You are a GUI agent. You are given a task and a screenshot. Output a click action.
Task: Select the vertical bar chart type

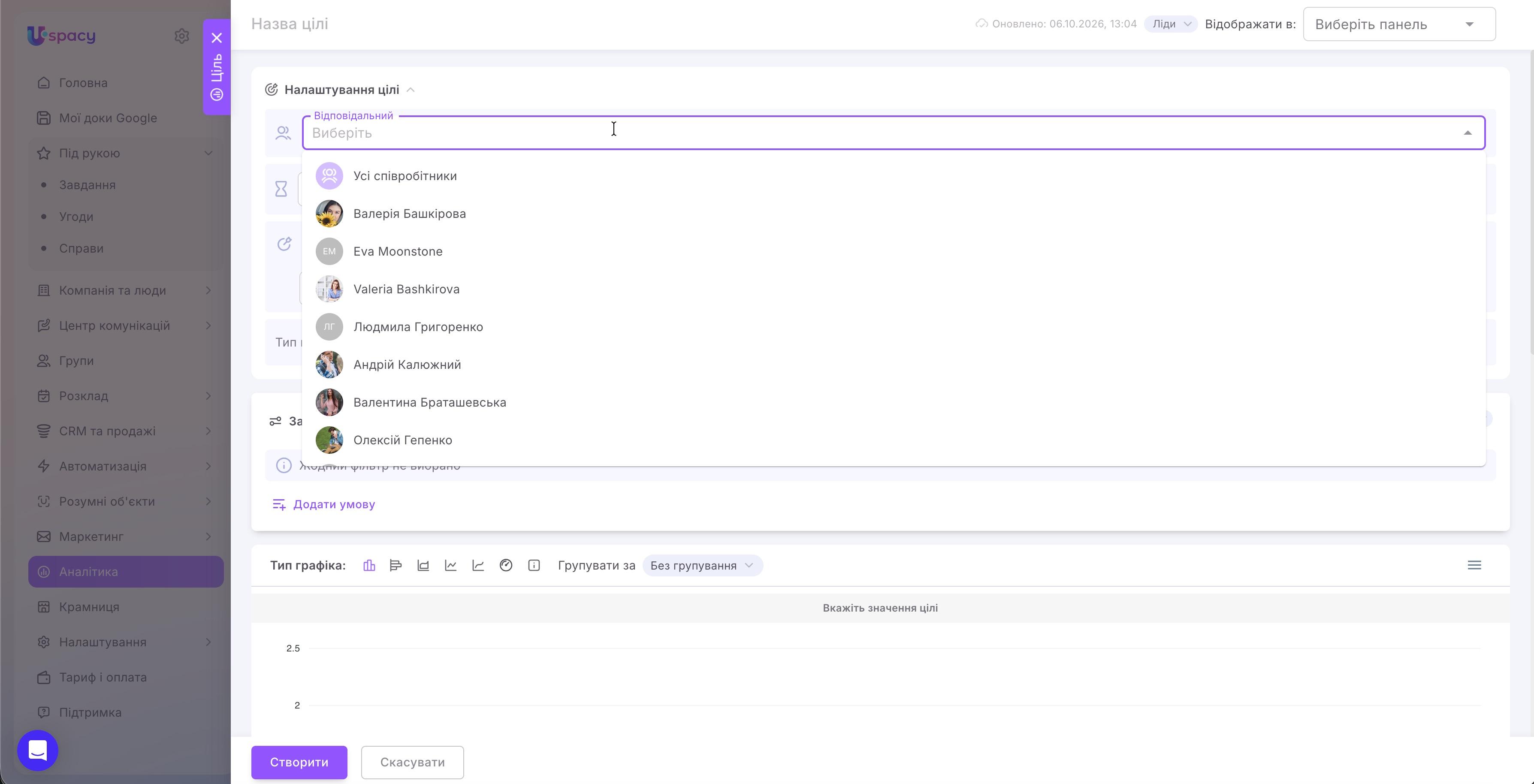tap(369, 566)
